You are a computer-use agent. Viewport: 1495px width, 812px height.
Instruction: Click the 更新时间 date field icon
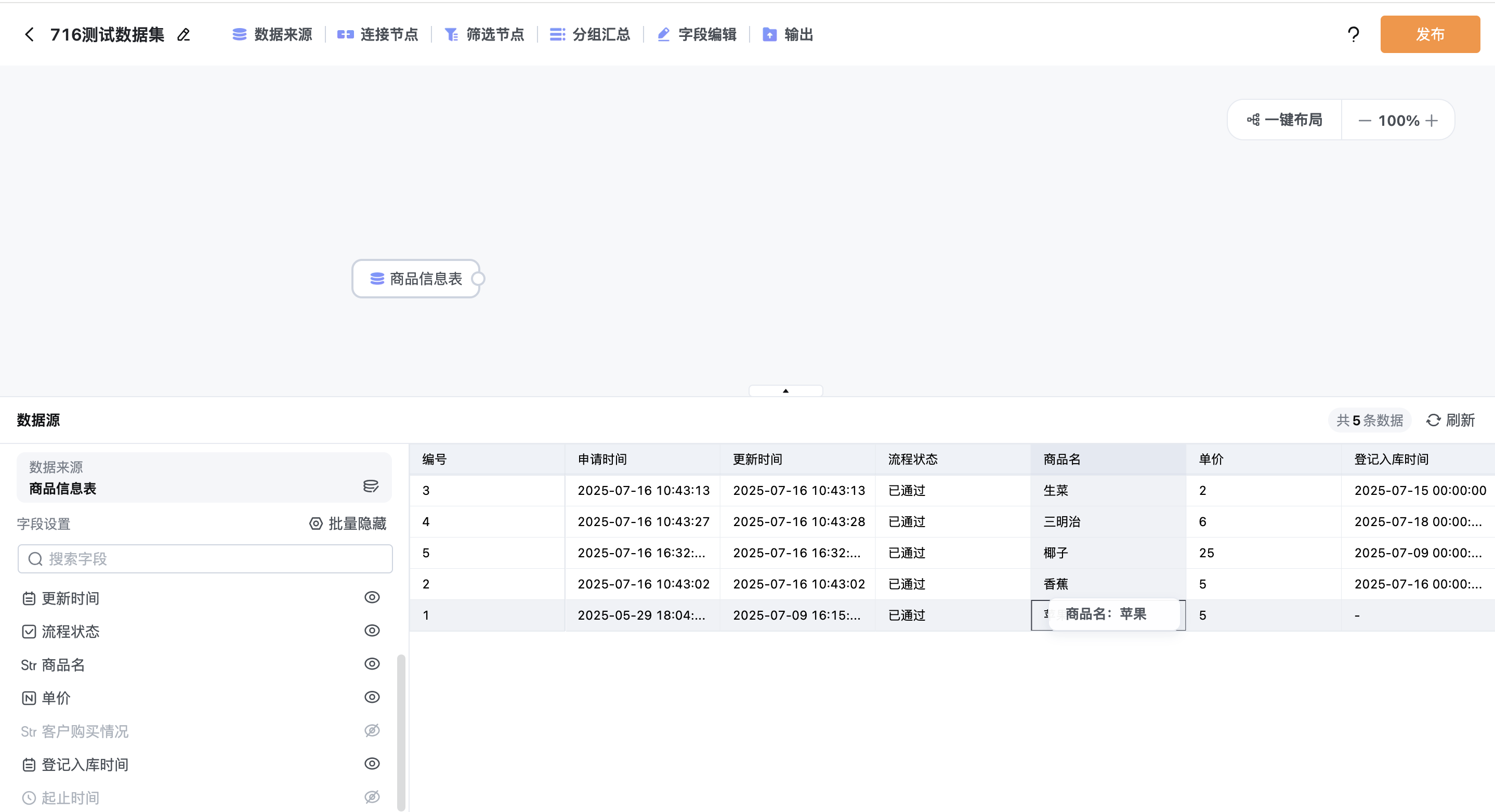(29, 598)
